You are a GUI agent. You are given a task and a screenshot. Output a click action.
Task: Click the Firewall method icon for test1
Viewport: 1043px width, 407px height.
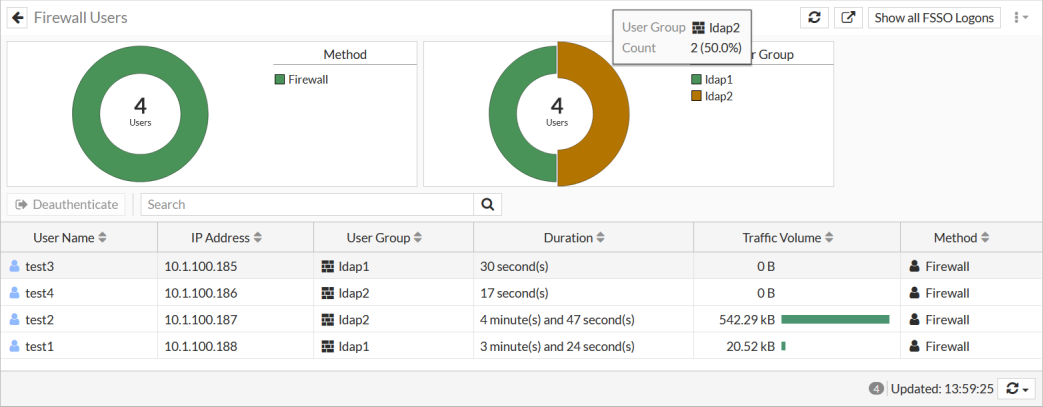tap(914, 346)
